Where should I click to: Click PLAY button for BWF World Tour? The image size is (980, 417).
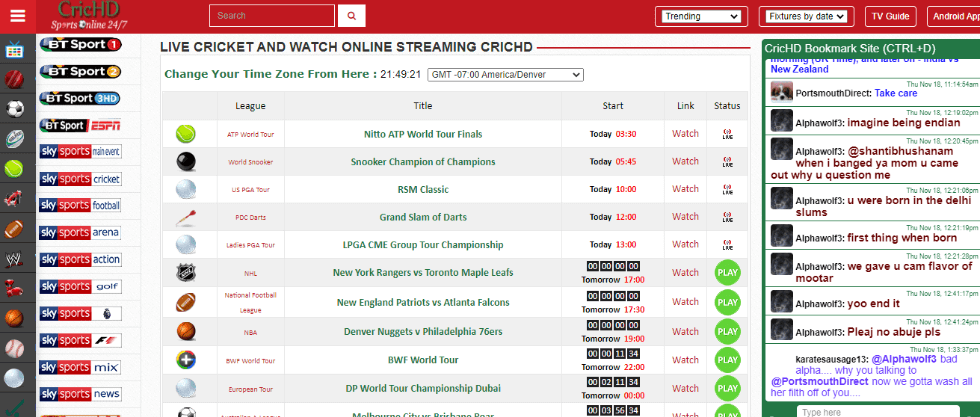[728, 359]
